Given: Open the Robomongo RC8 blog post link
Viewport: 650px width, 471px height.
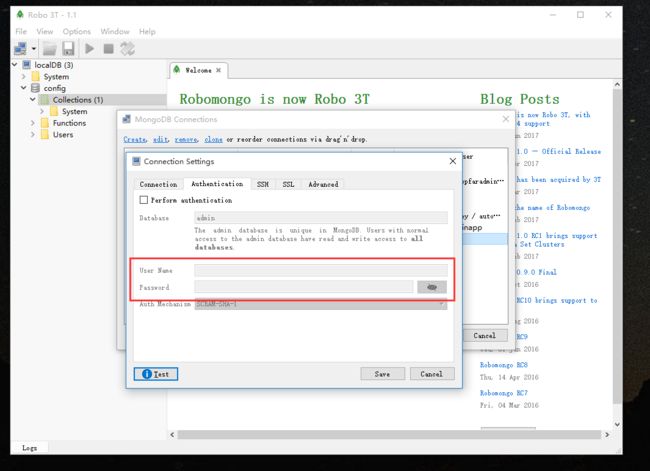Looking at the screenshot, I should click(x=504, y=365).
